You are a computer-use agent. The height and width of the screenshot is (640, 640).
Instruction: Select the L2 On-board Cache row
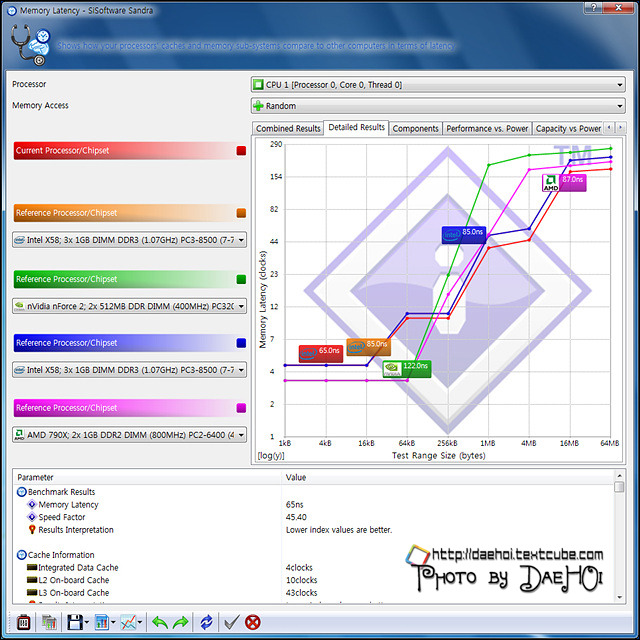(73, 580)
